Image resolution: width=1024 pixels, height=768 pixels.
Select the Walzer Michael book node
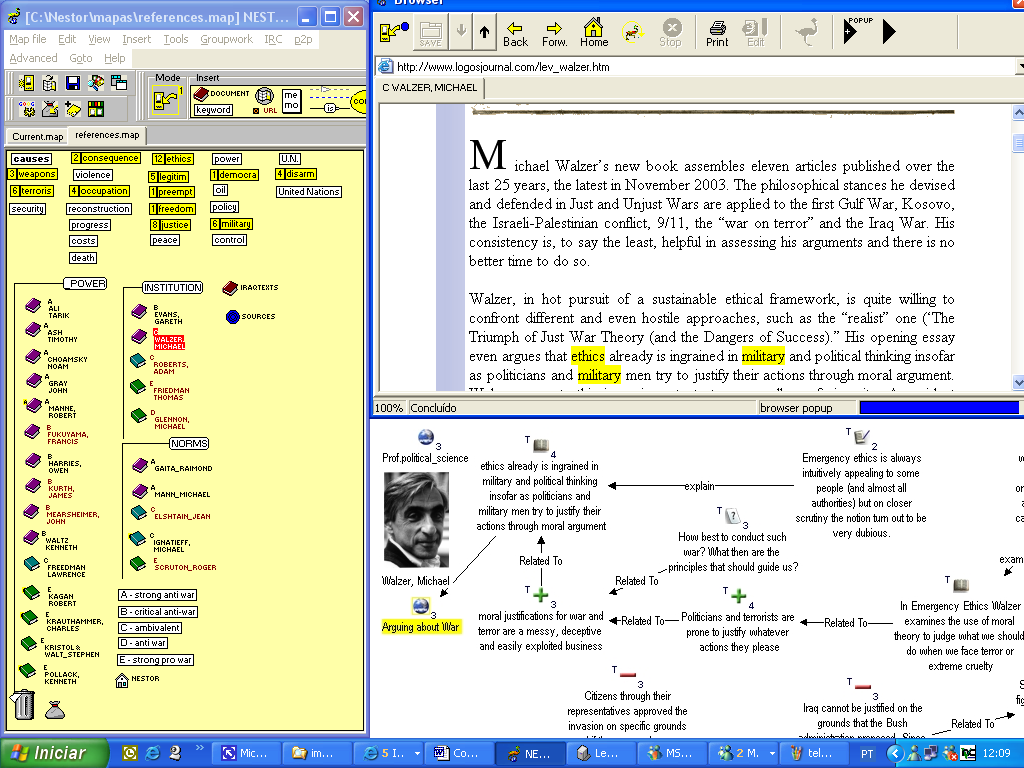pyautogui.click(x=139, y=337)
